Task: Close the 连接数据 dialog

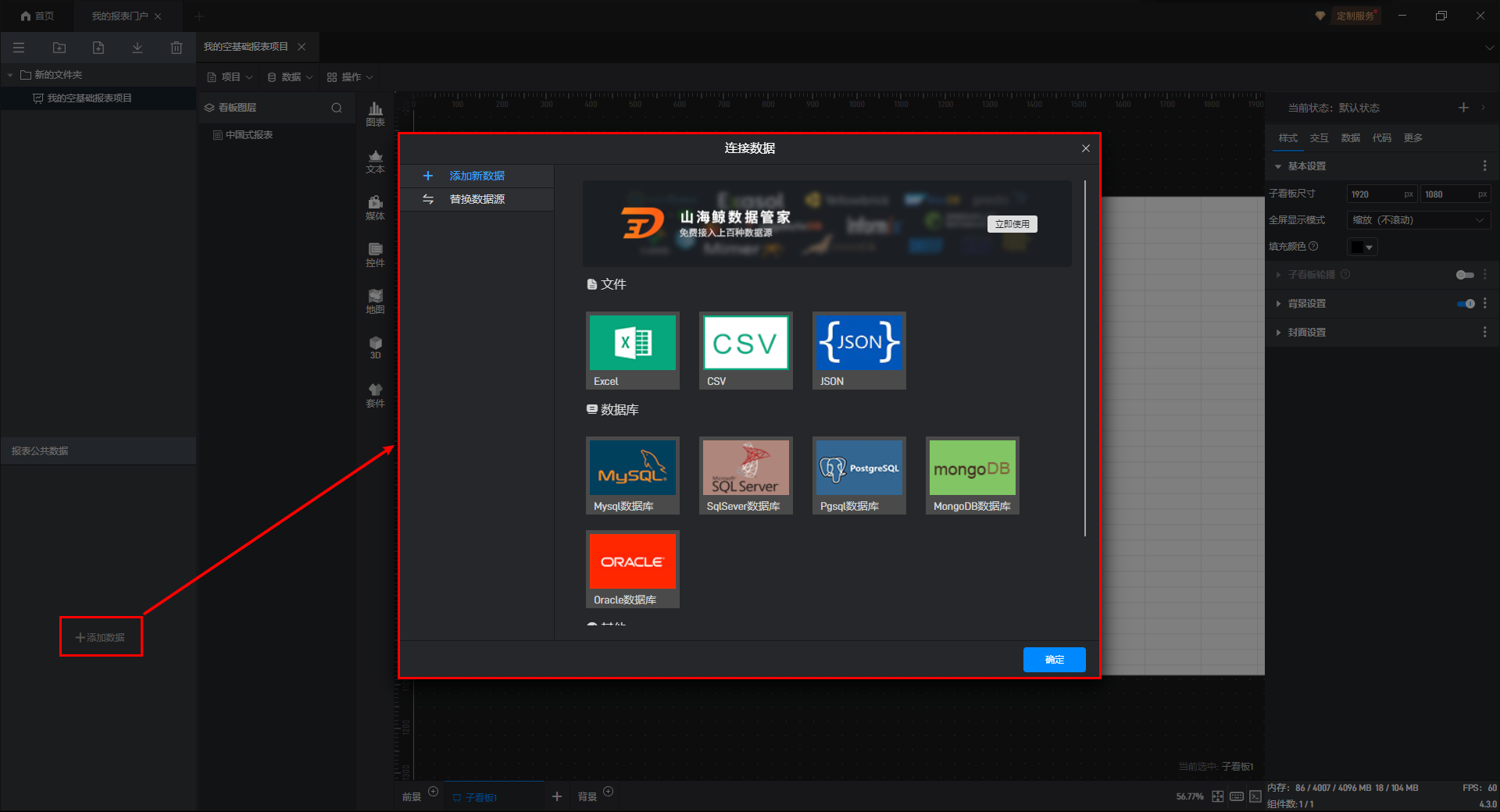Action: 1086,148
